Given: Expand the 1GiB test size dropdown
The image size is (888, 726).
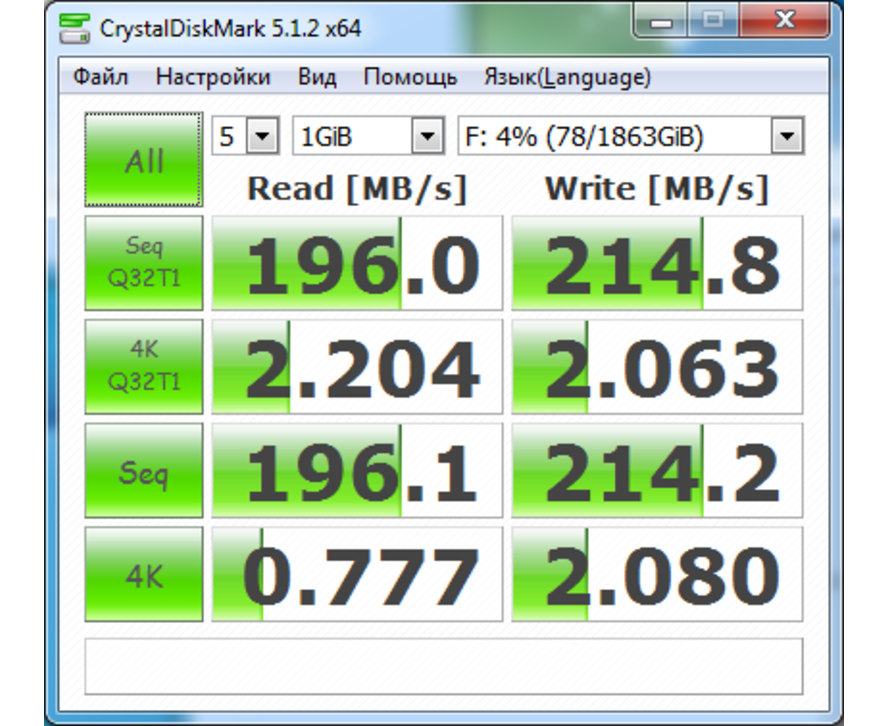Looking at the screenshot, I should pos(368,136).
